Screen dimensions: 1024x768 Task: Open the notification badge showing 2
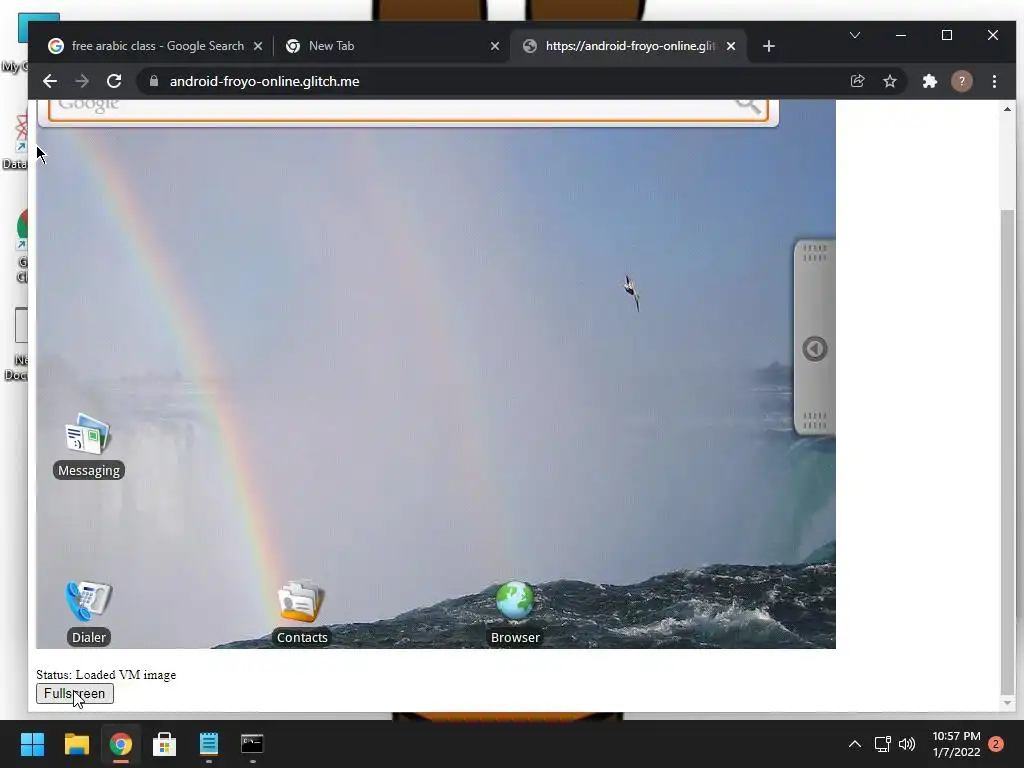[996, 744]
